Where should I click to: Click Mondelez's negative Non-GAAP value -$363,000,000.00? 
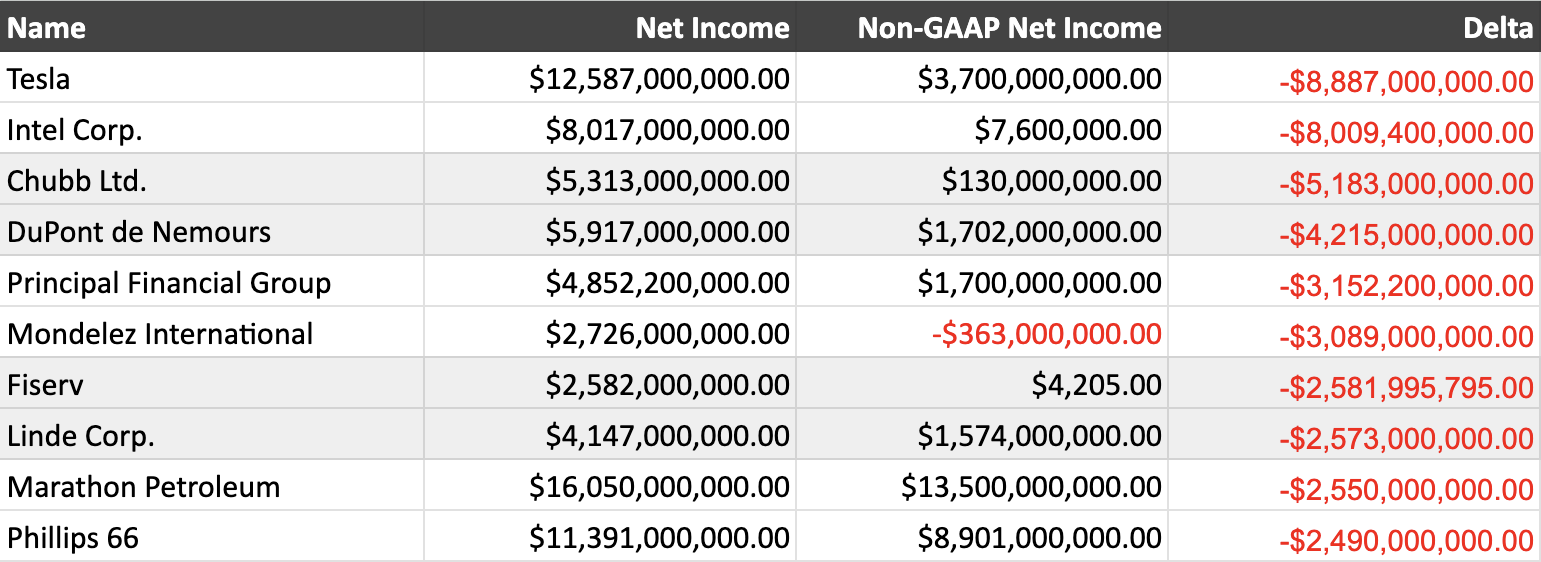coord(1045,334)
